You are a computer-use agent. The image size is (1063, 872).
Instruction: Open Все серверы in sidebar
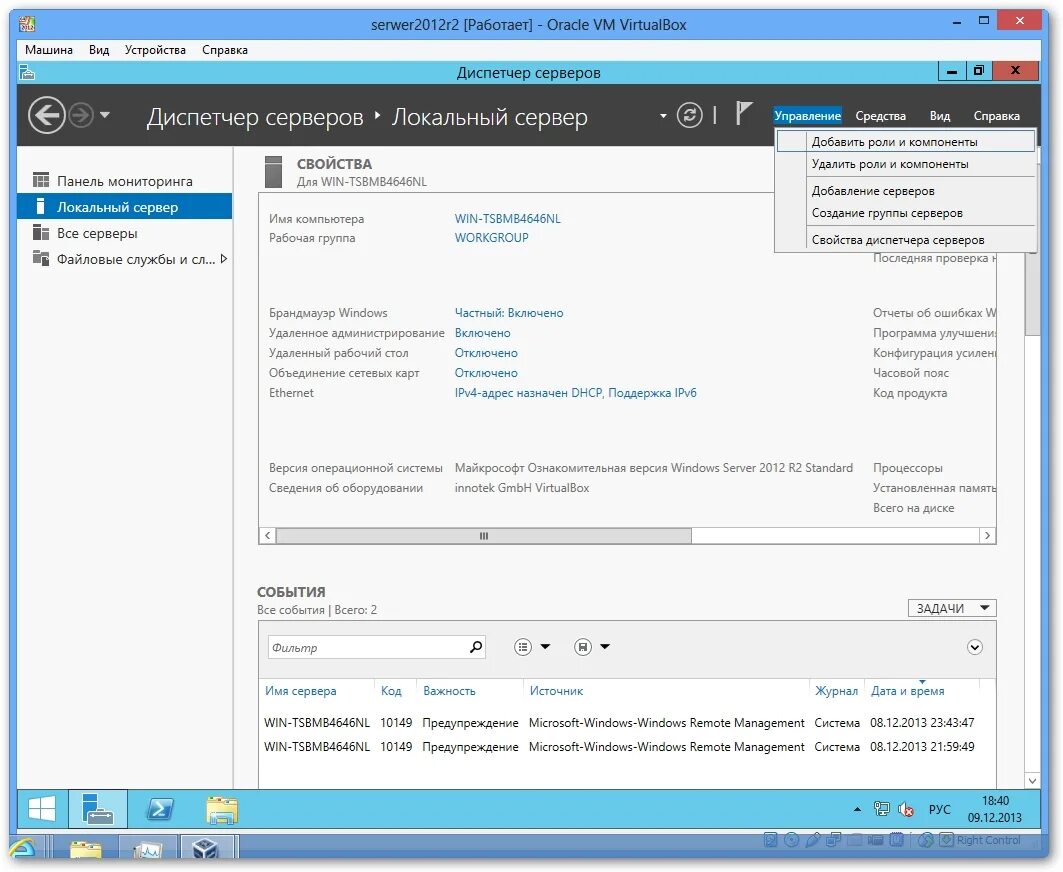pos(125,233)
